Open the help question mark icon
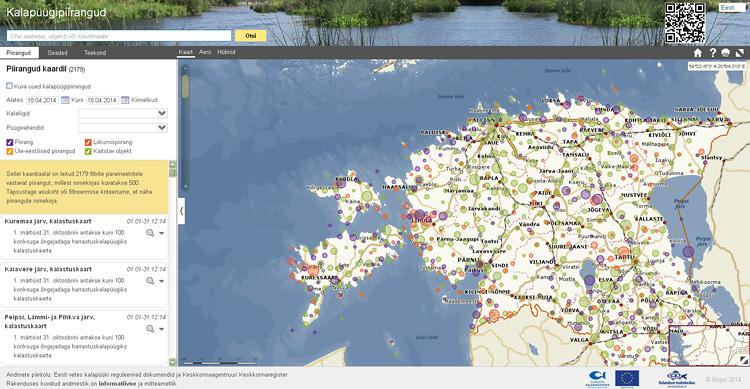Viewport: 750px width, 389px height. pos(713,53)
